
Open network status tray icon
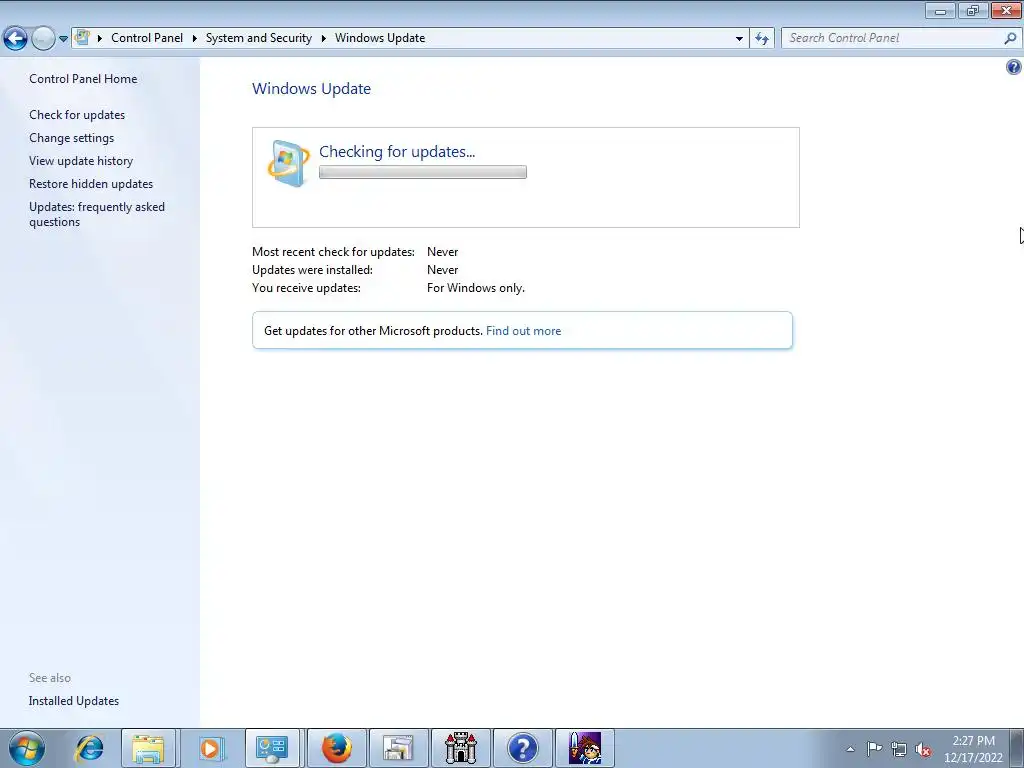click(x=899, y=750)
